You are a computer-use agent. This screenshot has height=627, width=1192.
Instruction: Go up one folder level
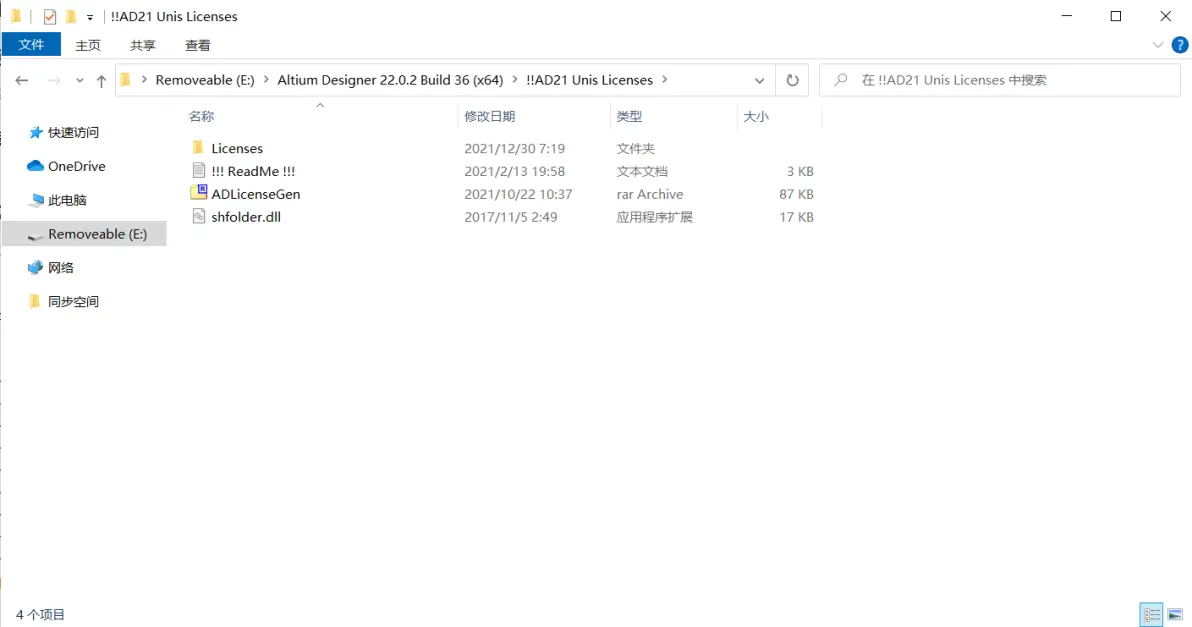coord(101,81)
